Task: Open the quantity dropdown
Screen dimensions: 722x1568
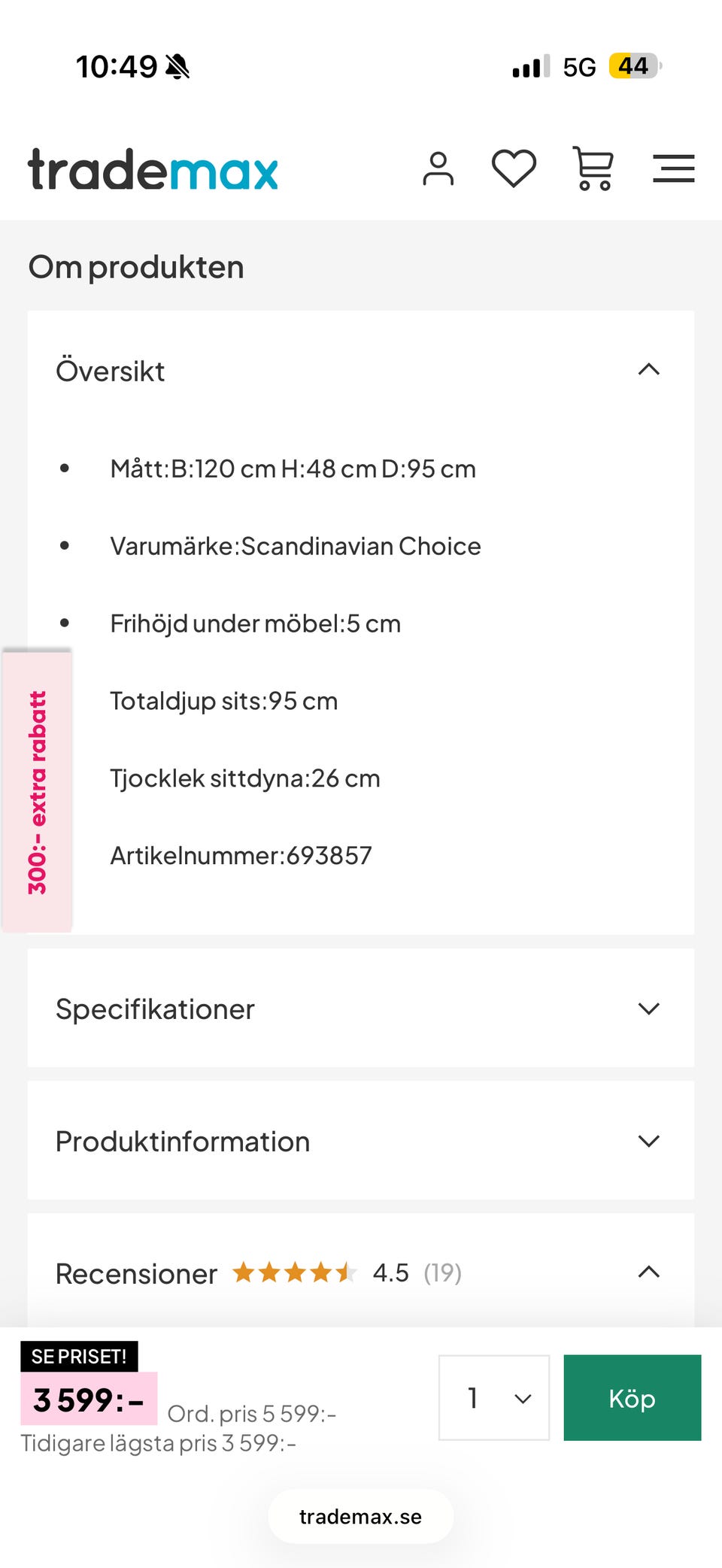Action: pos(493,1398)
